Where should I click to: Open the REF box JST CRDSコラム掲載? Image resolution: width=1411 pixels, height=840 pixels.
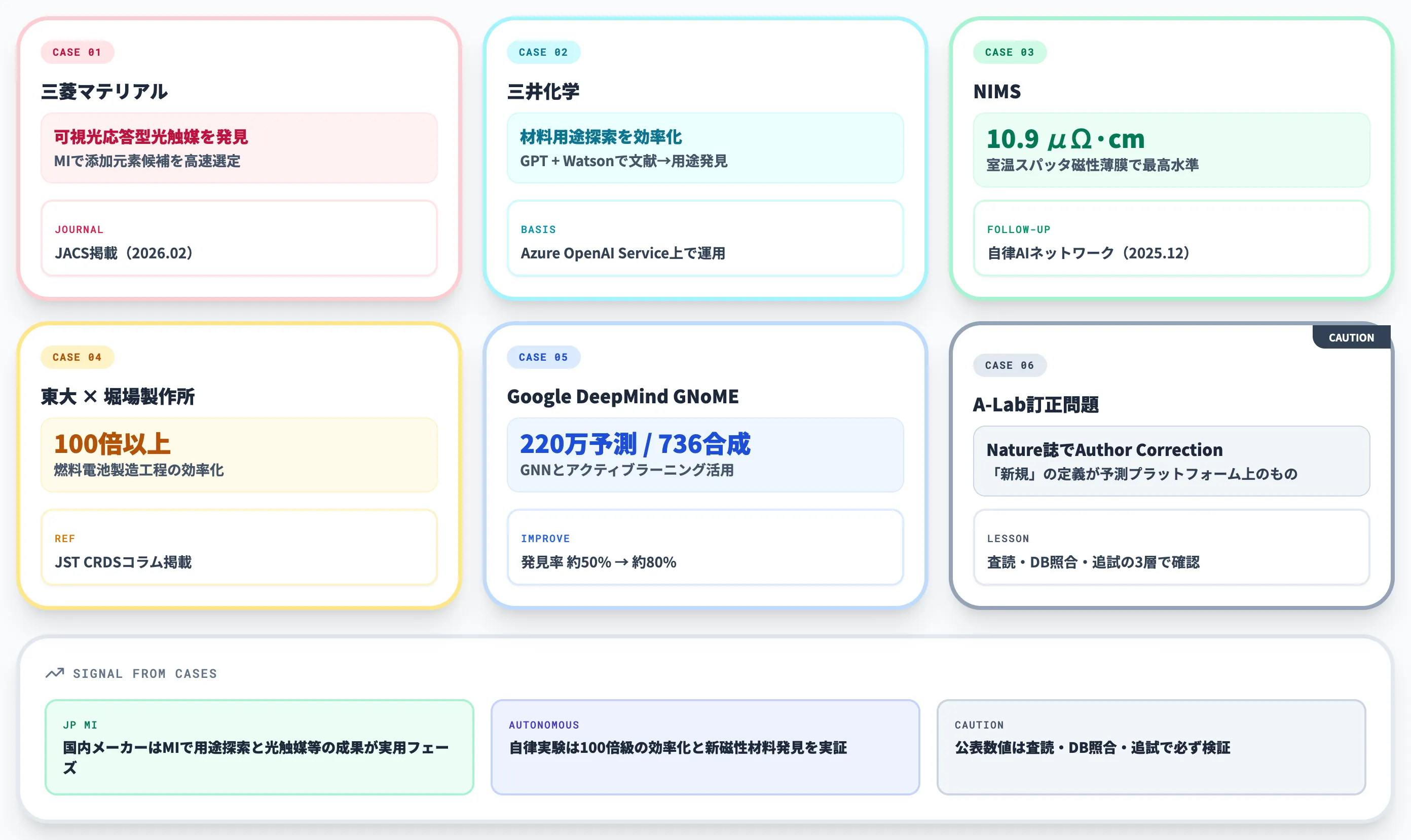coord(239,547)
